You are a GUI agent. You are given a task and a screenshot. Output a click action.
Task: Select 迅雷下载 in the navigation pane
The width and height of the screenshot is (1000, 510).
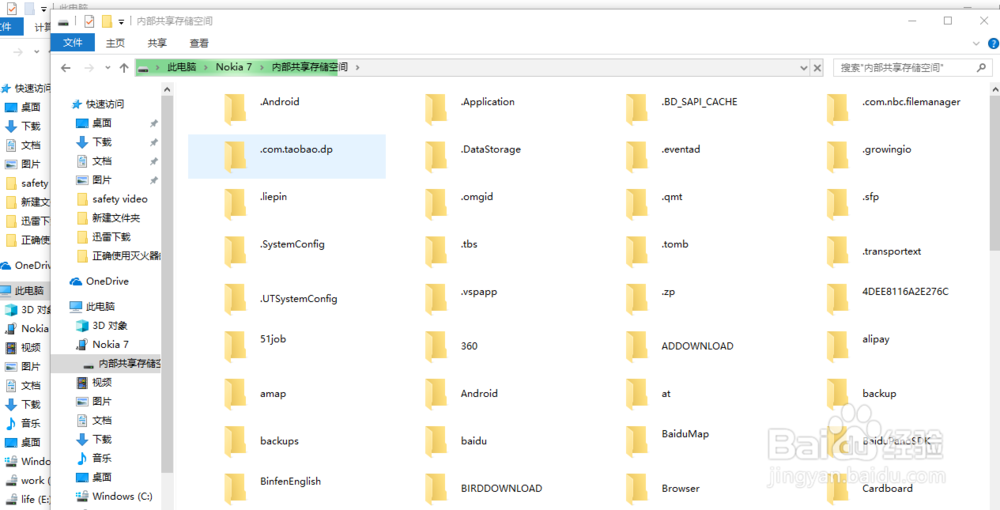click(112, 237)
